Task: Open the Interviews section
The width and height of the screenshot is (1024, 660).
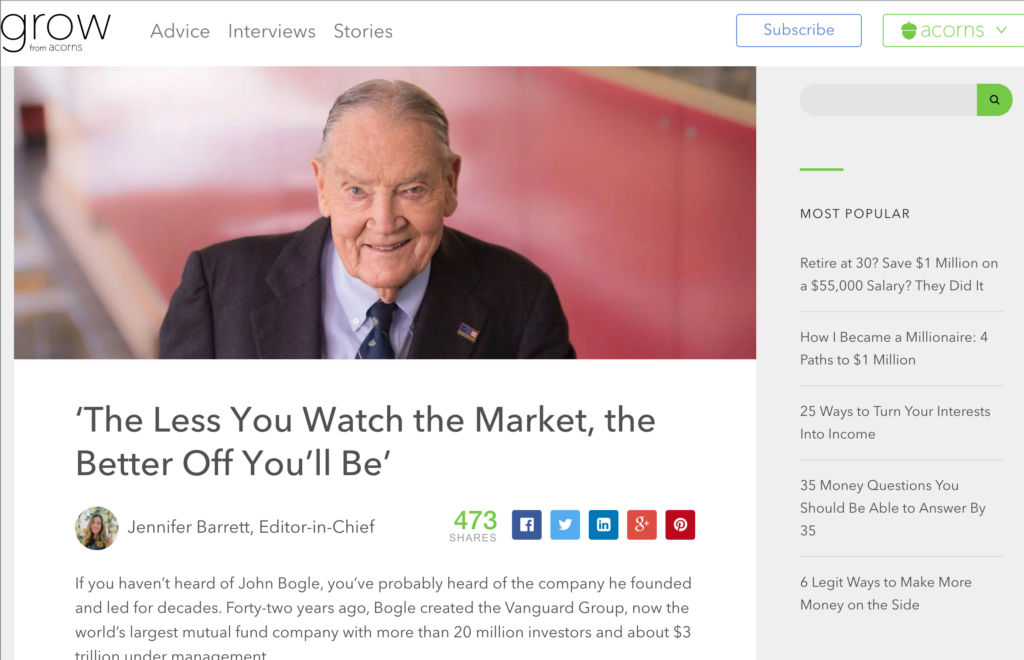Action: click(272, 31)
